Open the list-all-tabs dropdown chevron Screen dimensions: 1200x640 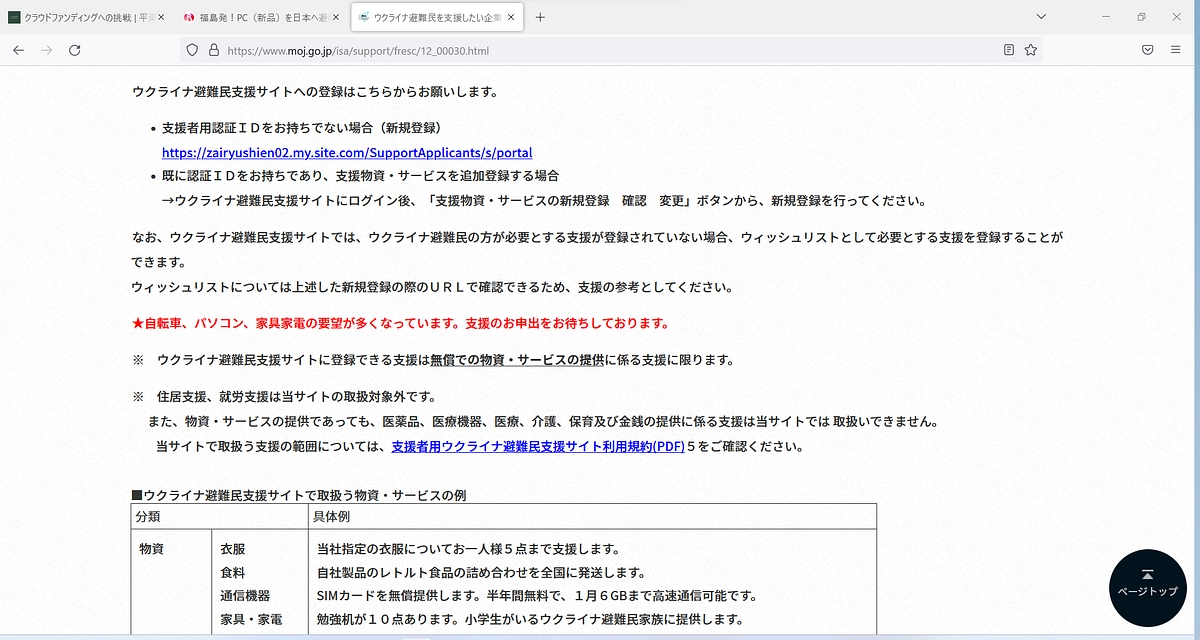[x=1042, y=17]
